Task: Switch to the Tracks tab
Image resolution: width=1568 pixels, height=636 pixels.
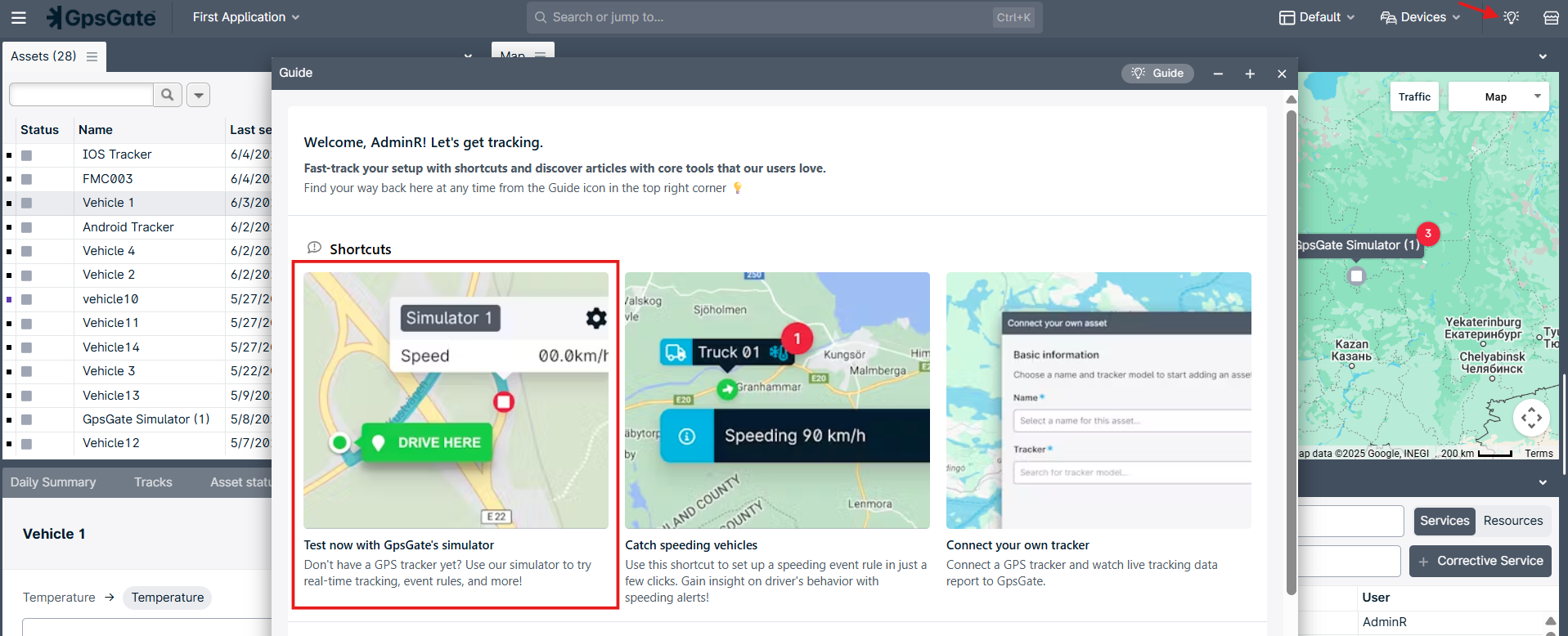Action: 153,482
